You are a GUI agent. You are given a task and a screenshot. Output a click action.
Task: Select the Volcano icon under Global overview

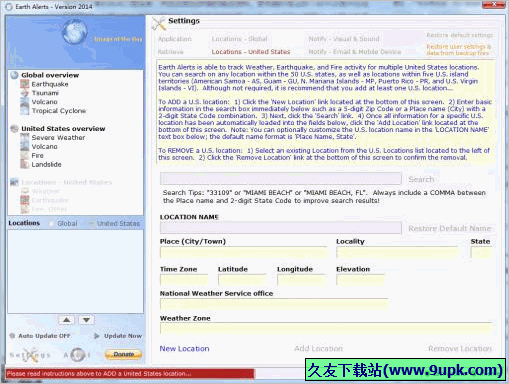pos(25,102)
